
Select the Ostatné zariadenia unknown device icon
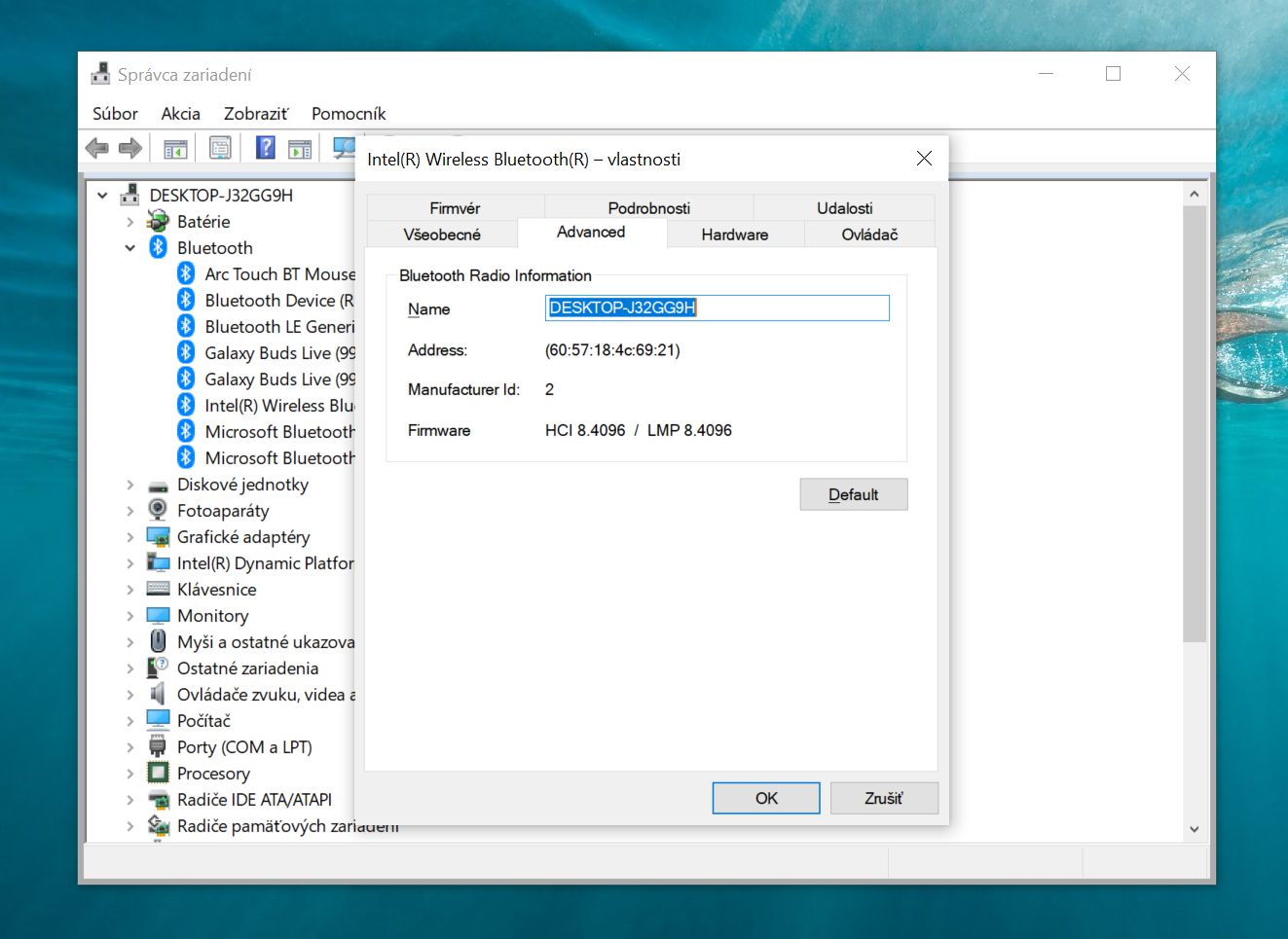pyautogui.click(x=158, y=668)
